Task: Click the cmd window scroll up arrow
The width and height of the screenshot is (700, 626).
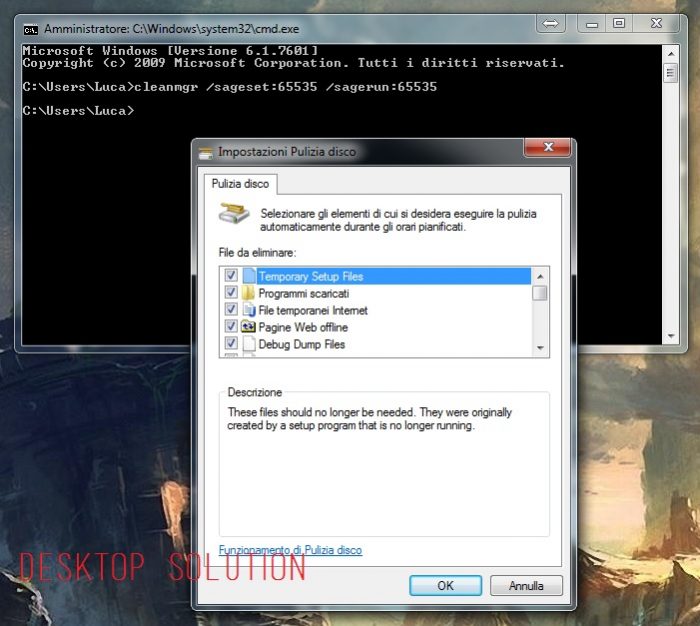Action: (x=671, y=54)
